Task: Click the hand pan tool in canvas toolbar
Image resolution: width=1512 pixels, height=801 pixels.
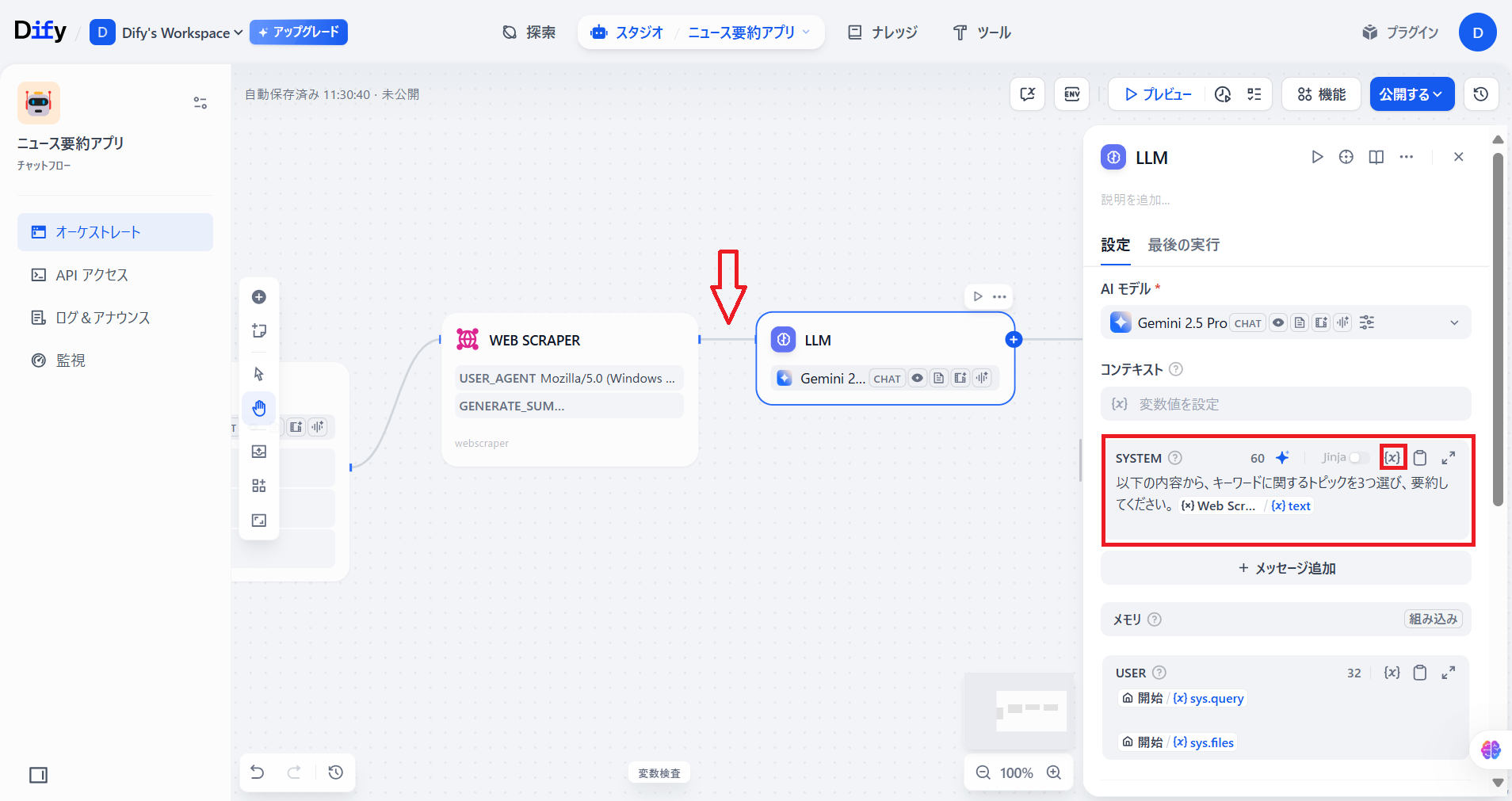Action: coord(259,409)
